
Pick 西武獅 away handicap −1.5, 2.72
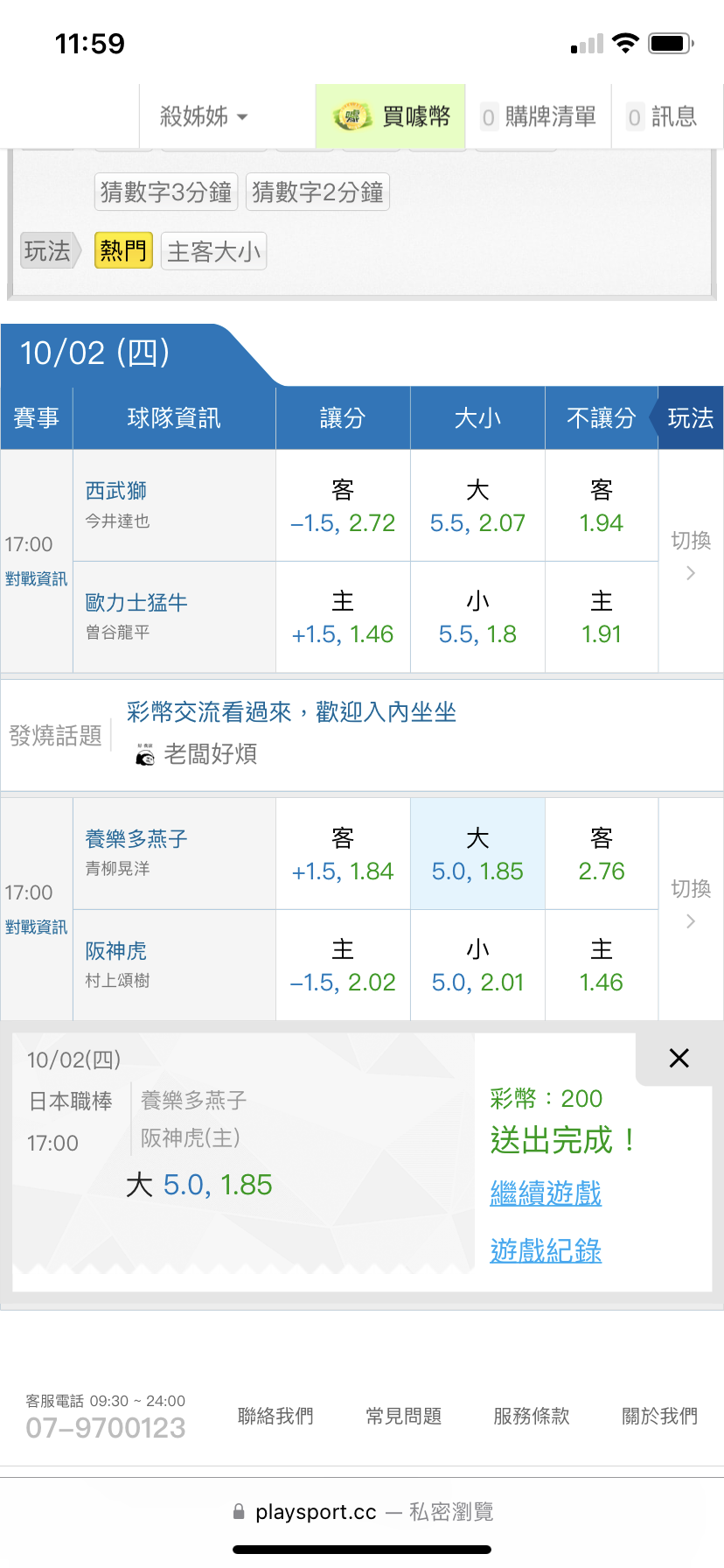(x=343, y=506)
